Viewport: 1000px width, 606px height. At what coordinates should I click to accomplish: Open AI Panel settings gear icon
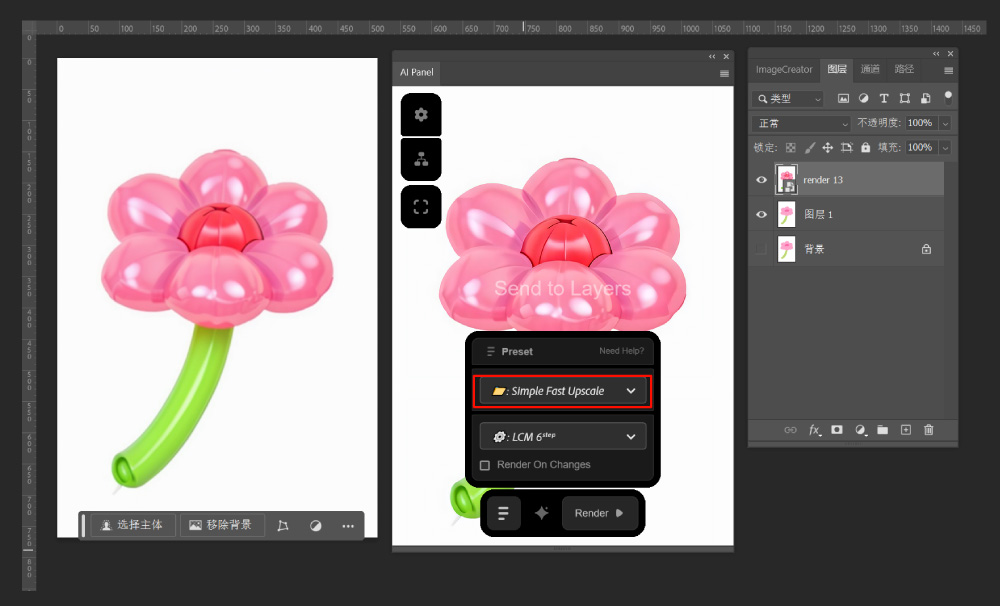click(421, 115)
